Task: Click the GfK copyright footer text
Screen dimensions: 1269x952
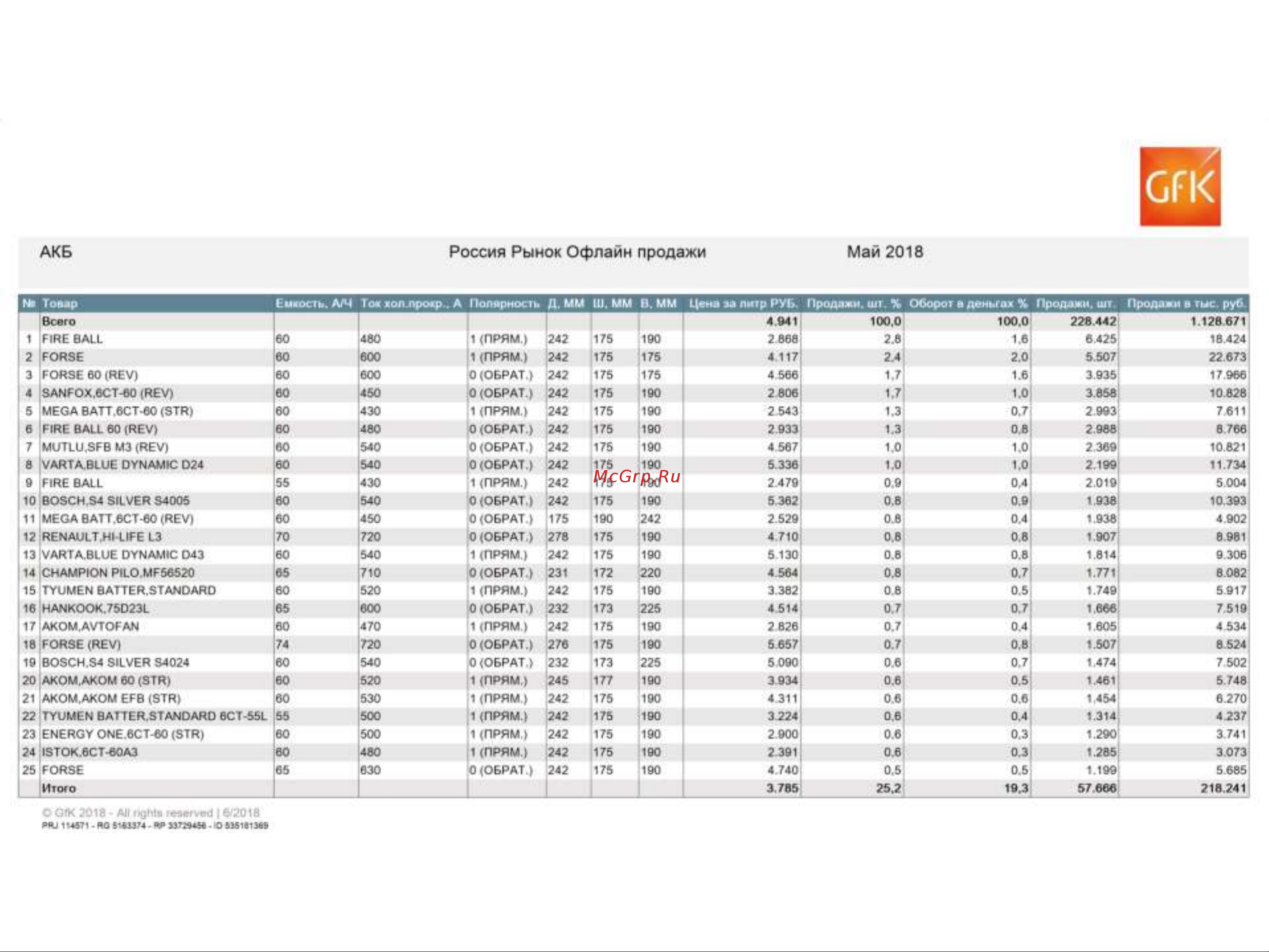Action: tap(151, 813)
